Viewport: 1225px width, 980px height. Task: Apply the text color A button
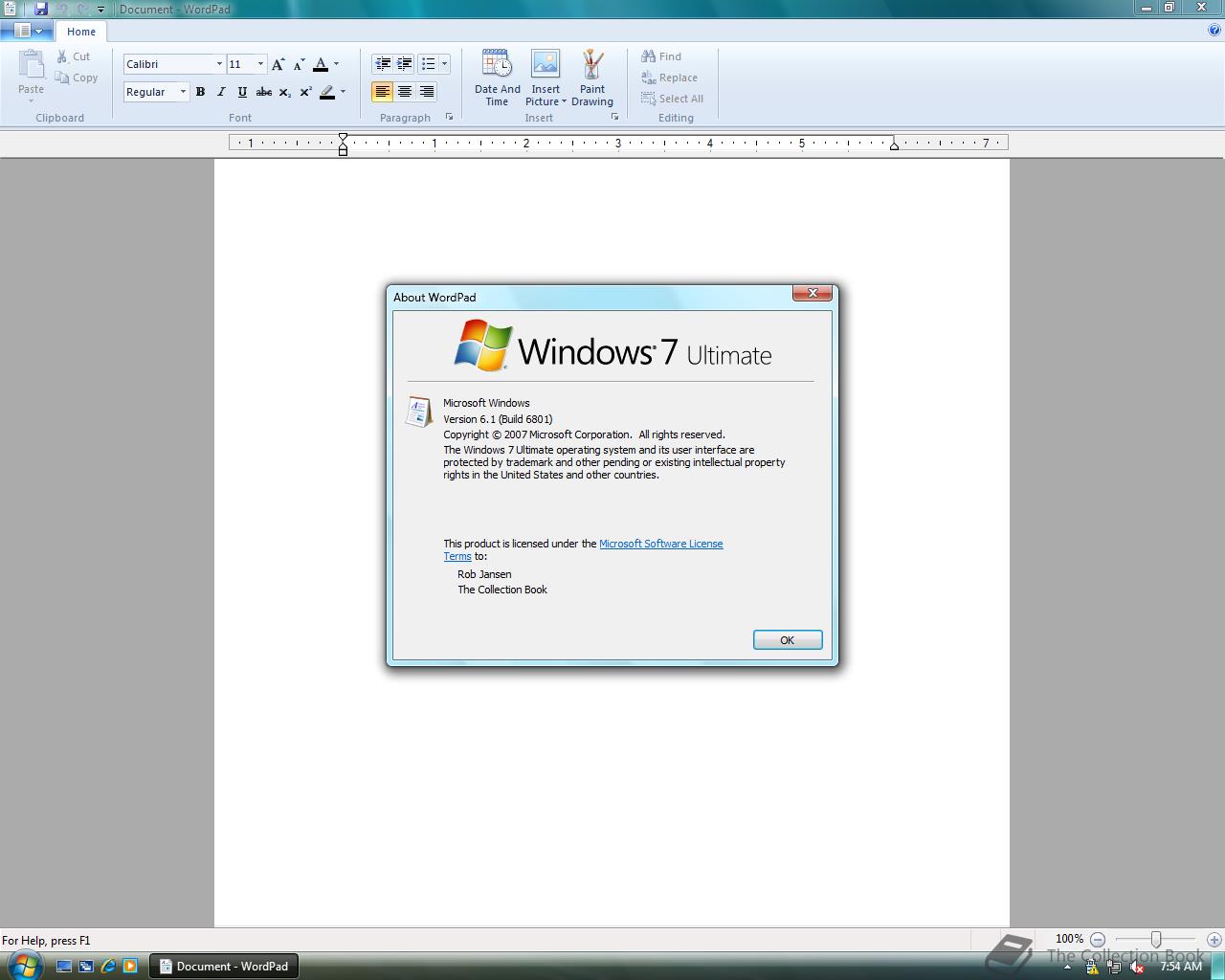[x=321, y=64]
